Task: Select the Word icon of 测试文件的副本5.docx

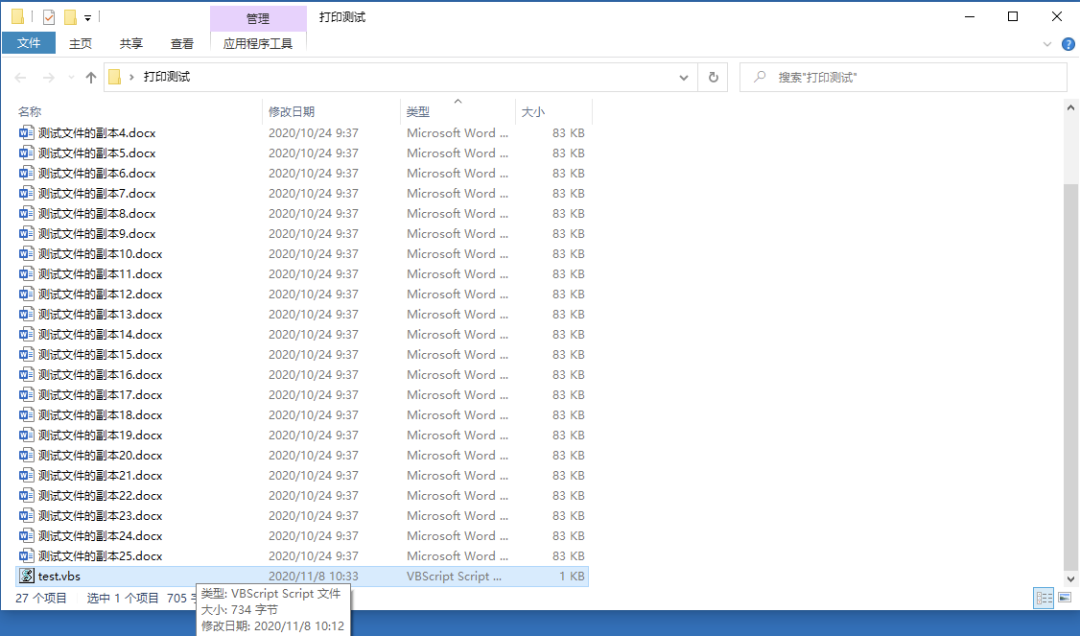Action: pos(26,153)
